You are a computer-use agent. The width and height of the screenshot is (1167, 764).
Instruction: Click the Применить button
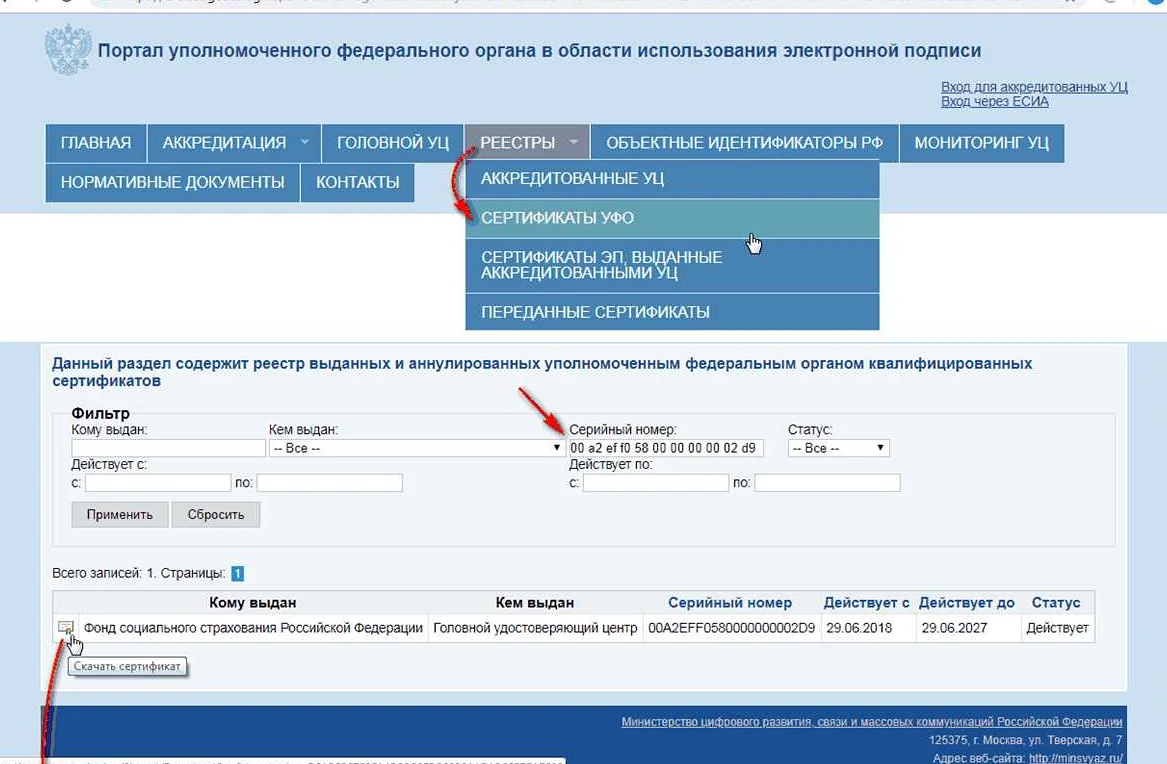point(120,515)
